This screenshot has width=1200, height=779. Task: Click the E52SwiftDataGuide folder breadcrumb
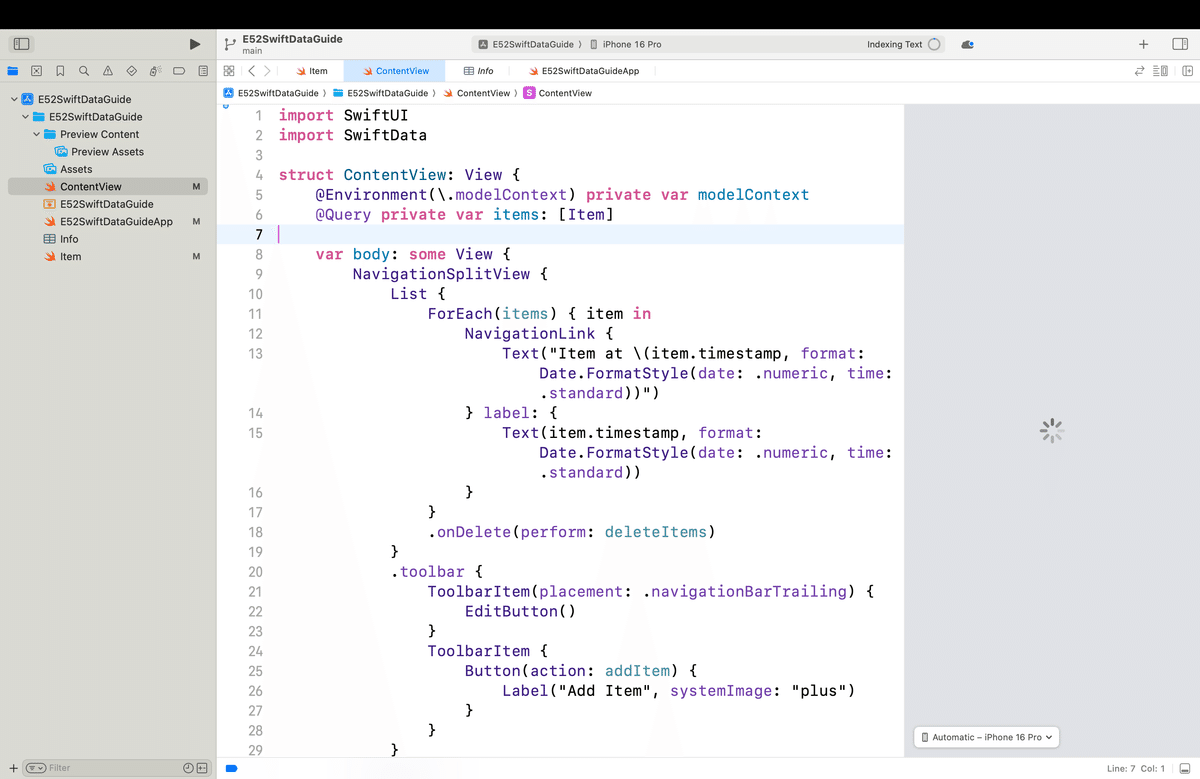point(380,93)
